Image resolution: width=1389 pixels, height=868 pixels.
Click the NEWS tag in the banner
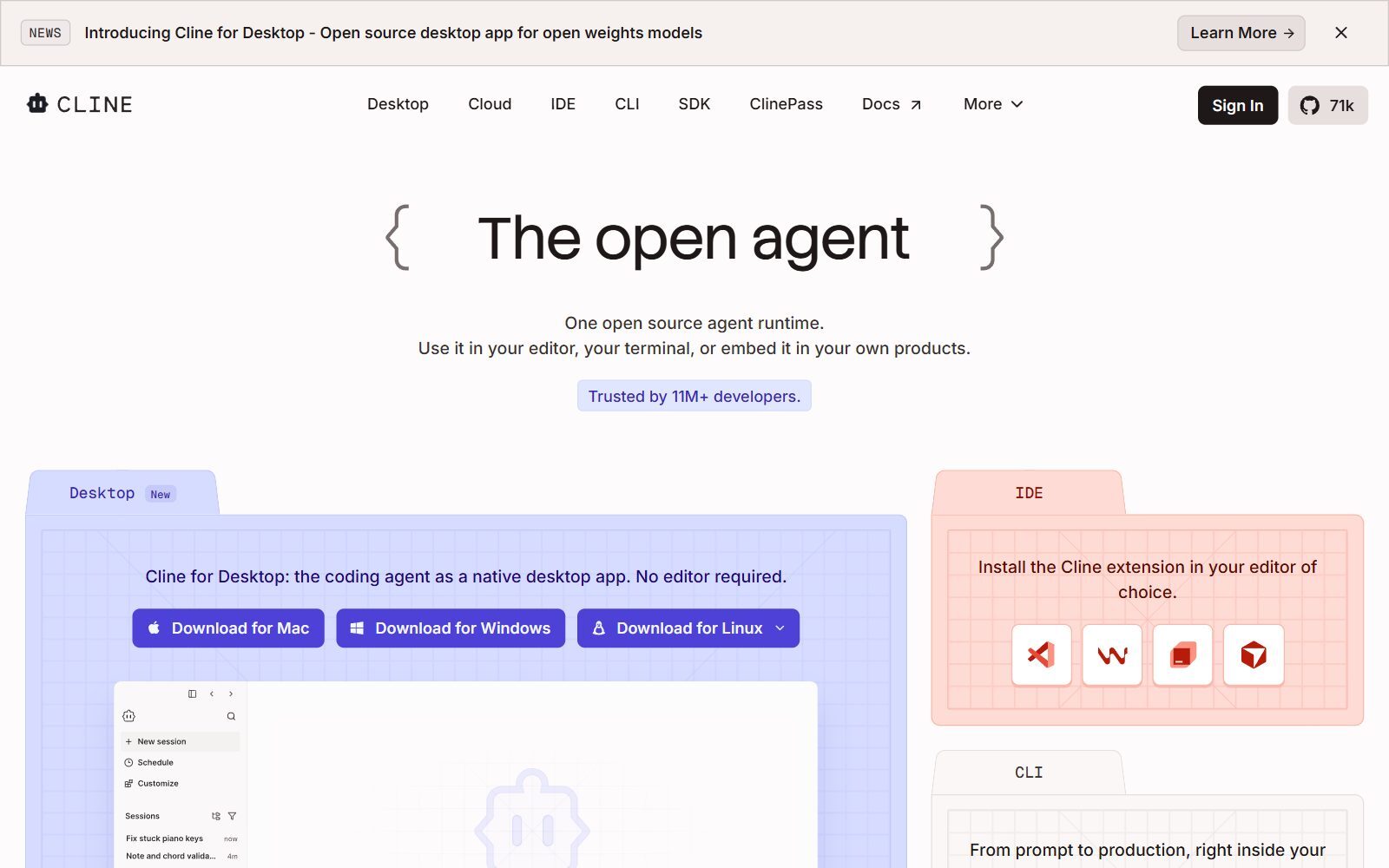point(45,33)
